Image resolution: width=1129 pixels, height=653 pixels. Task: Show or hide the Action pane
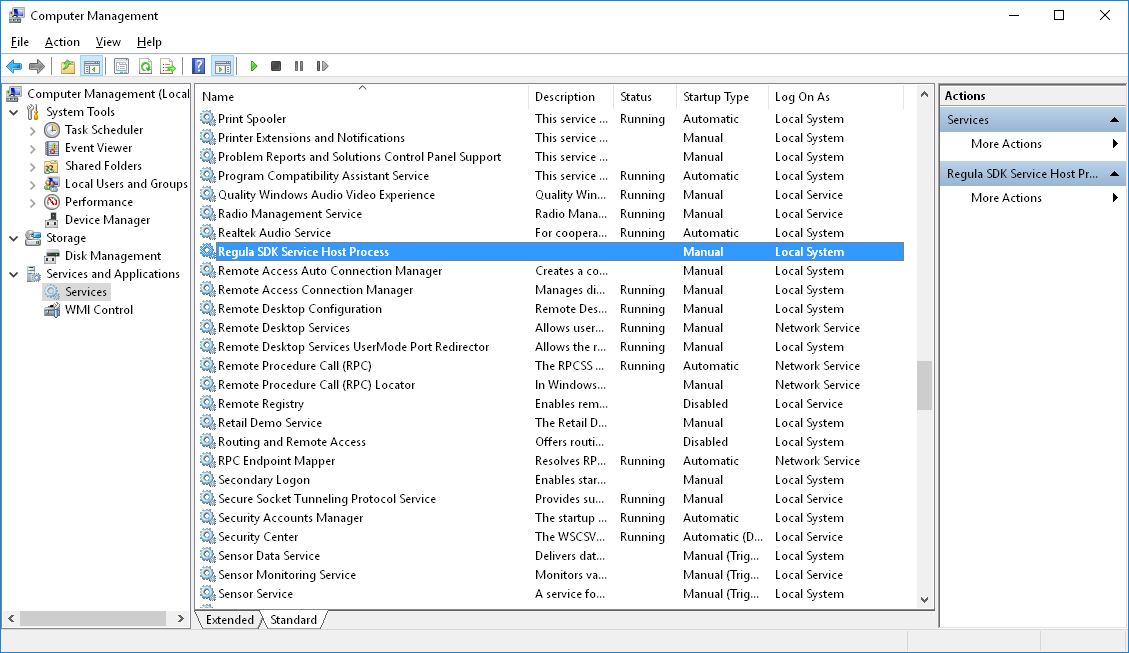click(222, 66)
